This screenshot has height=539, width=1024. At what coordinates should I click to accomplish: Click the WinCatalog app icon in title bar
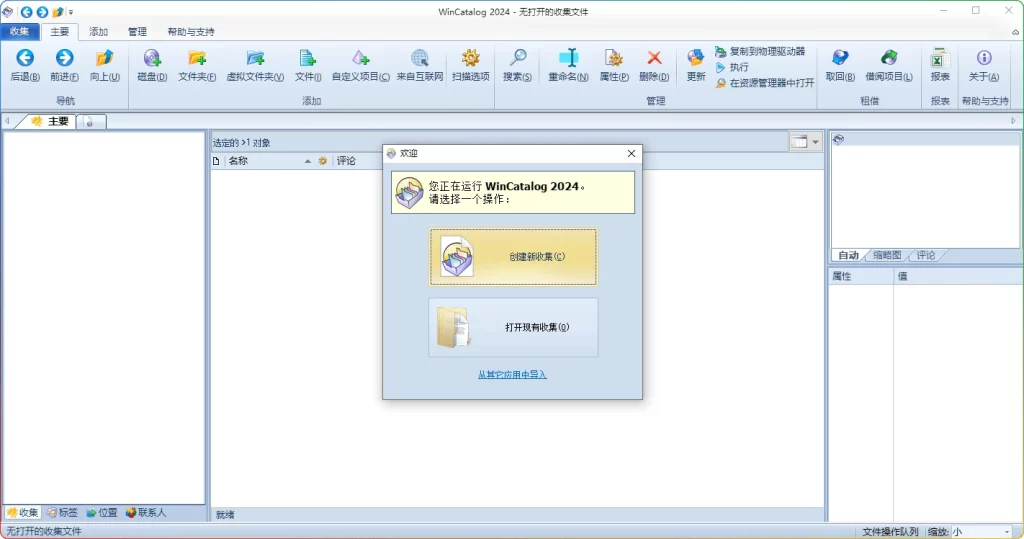point(8,12)
